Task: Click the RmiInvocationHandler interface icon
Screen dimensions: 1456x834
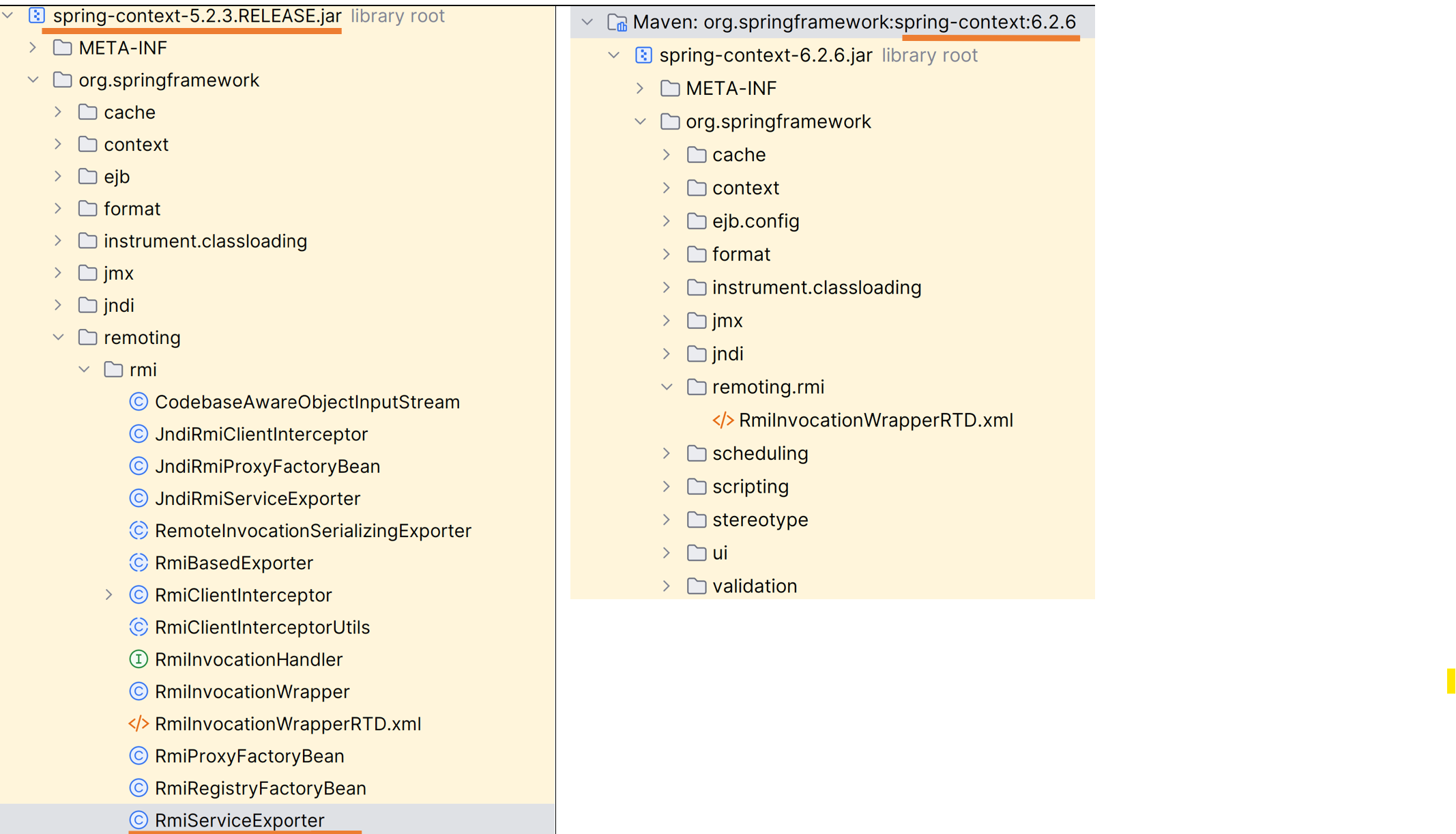Action: pos(139,659)
